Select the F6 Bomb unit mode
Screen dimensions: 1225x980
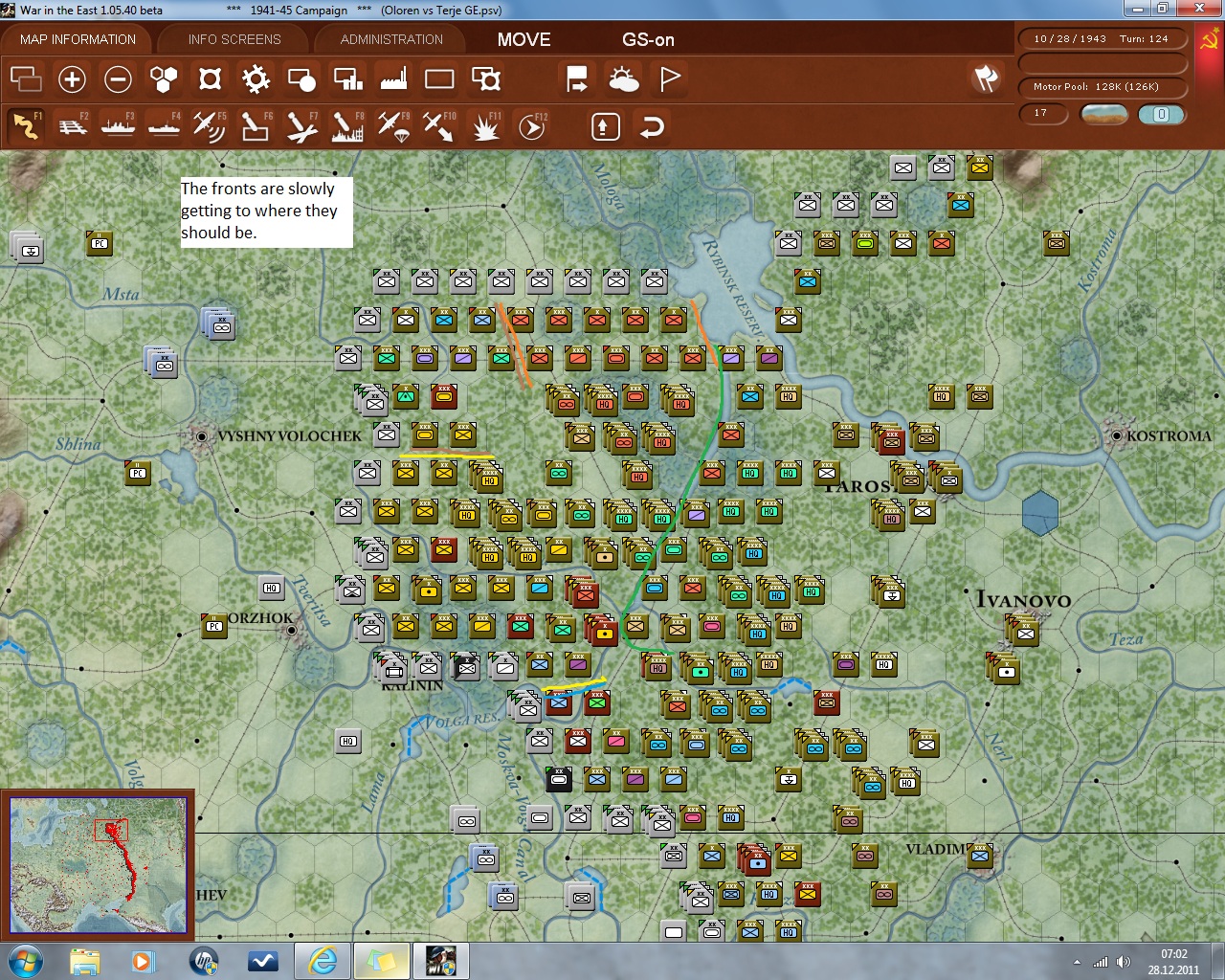(x=255, y=125)
